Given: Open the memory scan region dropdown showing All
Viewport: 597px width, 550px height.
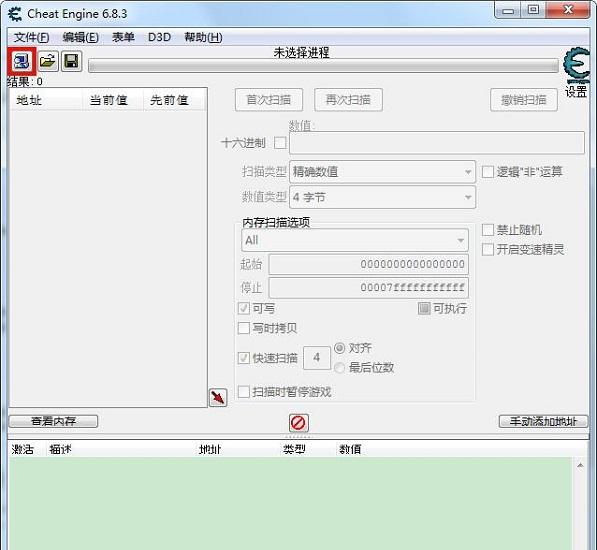Looking at the screenshot, I should click(x=355, y=240).
